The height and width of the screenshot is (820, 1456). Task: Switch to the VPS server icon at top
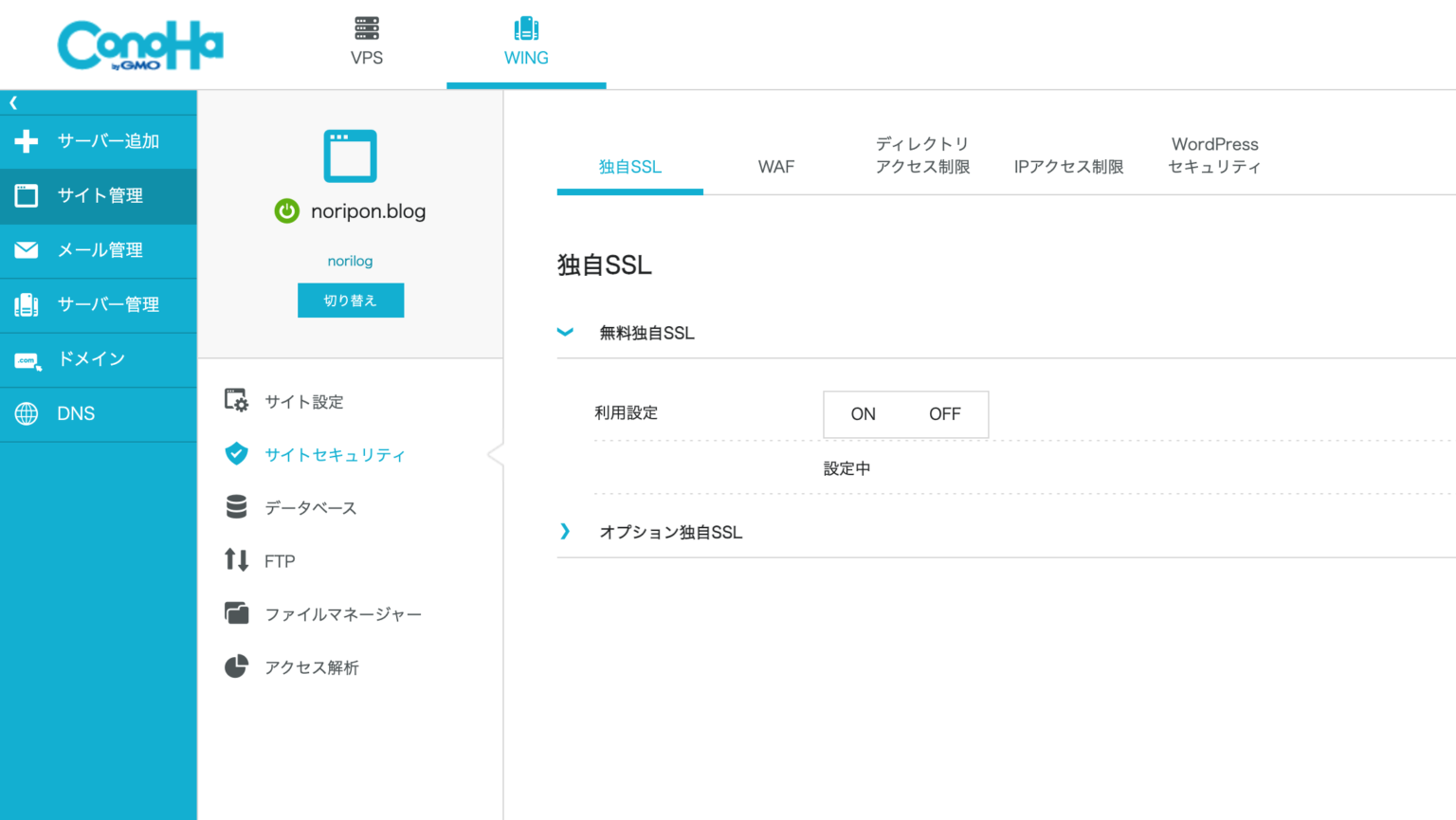[366, 28]
